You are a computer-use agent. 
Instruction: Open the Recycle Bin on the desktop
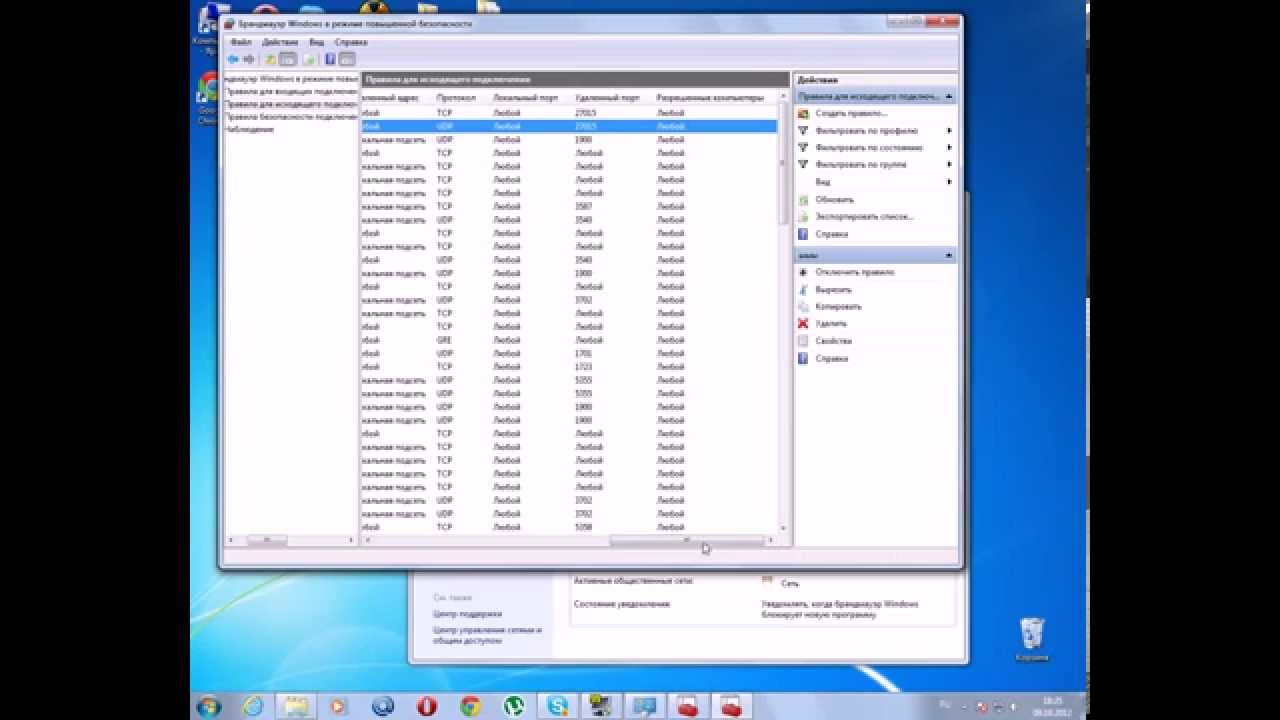1032,640
